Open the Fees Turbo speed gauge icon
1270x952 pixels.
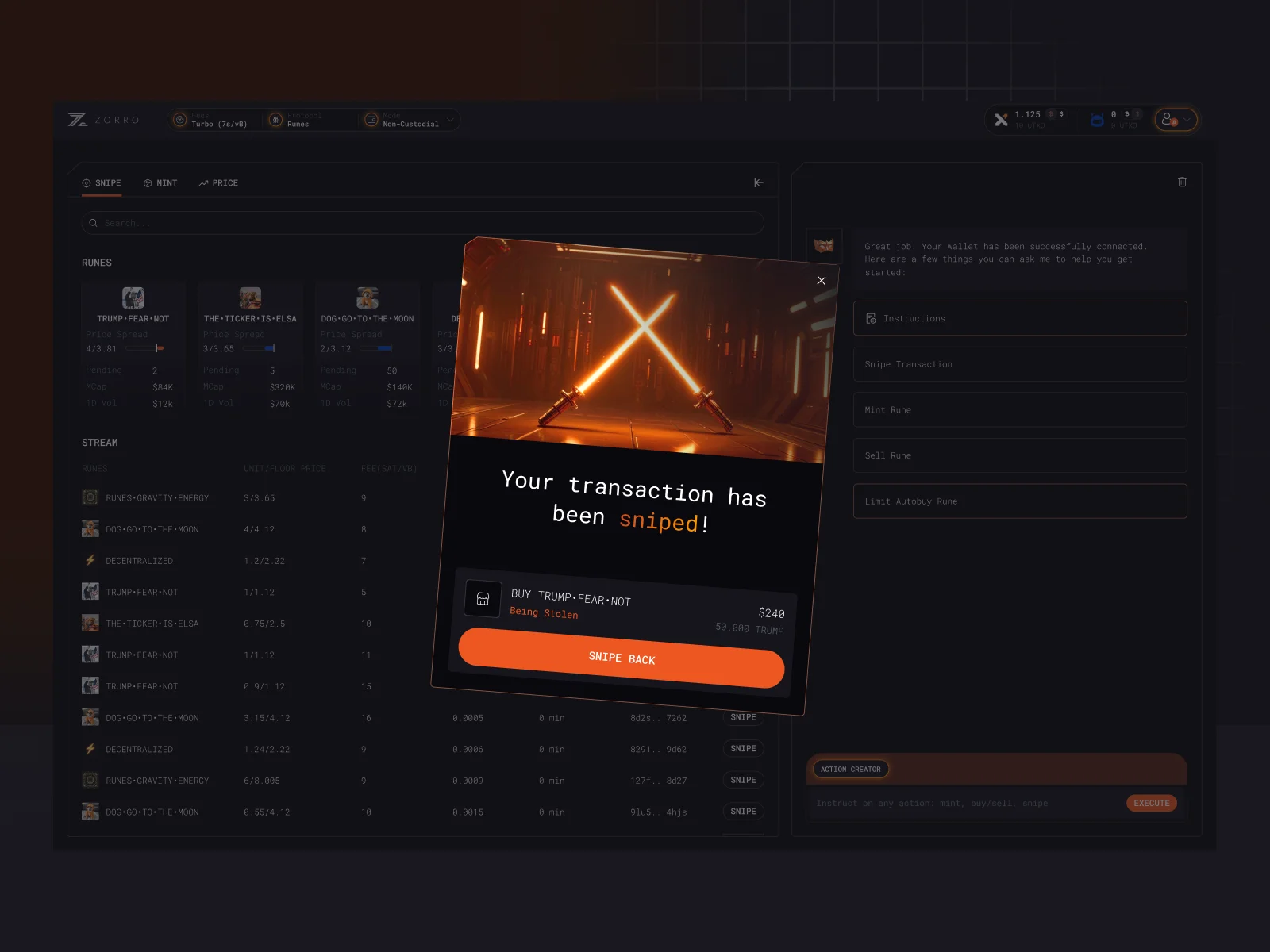click(x=180, y=120)
